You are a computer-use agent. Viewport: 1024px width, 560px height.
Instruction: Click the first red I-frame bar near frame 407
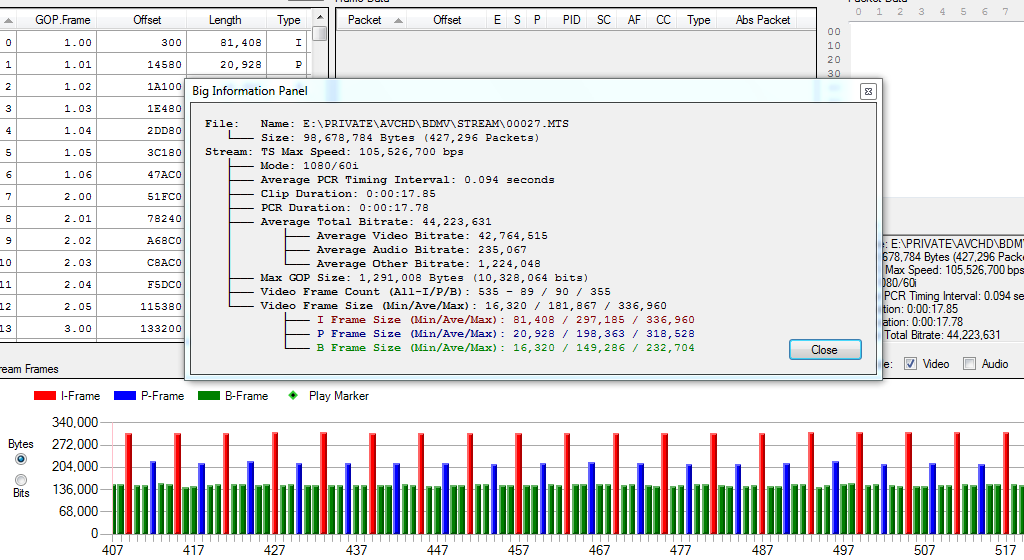tap(129, 484)
